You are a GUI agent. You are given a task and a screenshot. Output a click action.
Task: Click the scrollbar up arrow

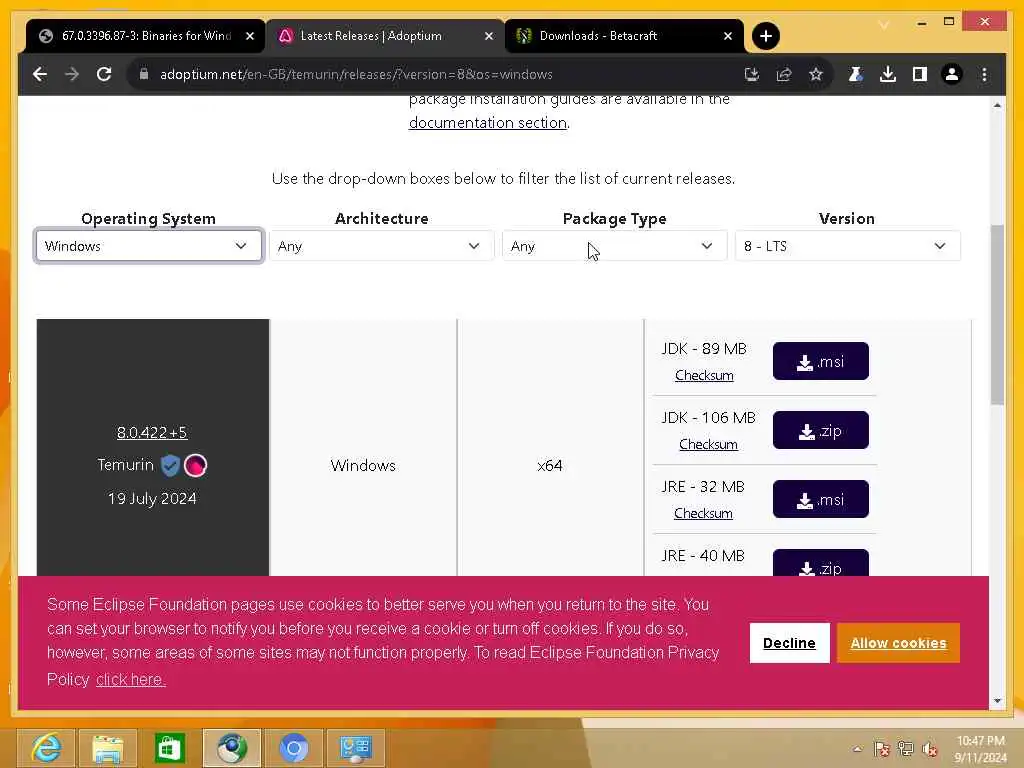(997, 105)
